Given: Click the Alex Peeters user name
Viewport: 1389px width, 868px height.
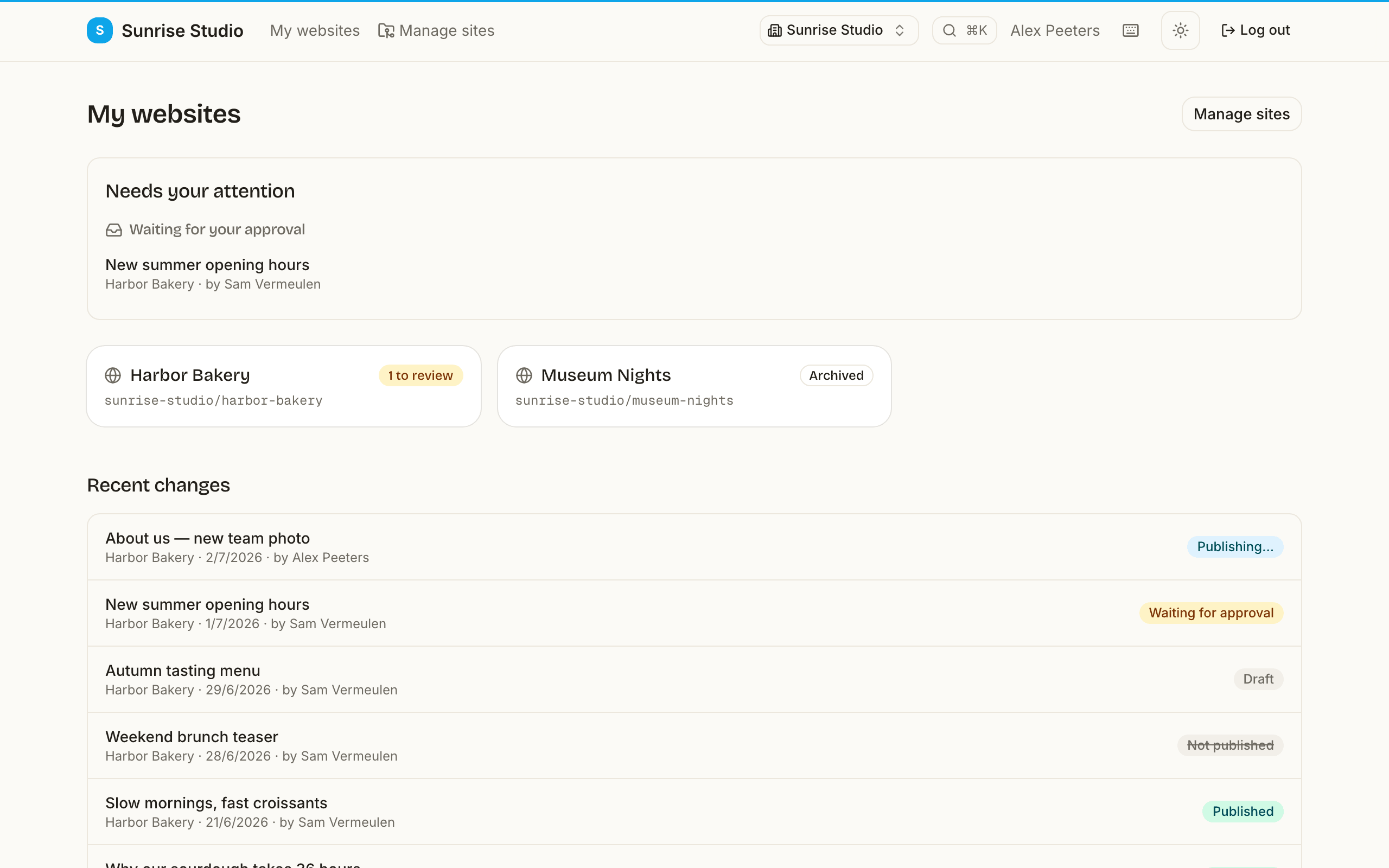Looking at the screenshot, I should 1055,30.
